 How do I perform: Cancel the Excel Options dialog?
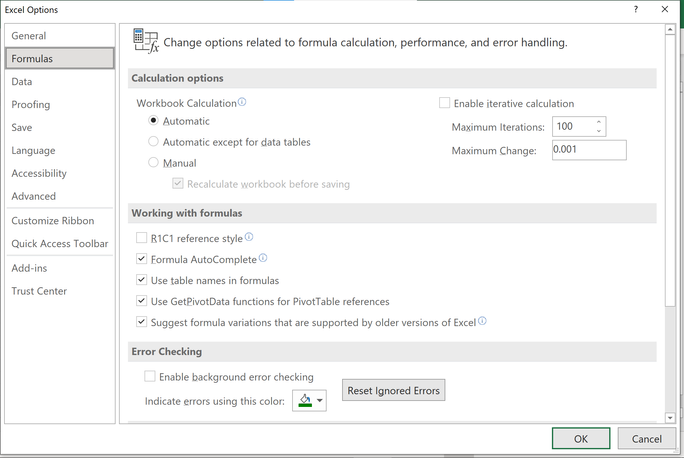[646, 438]
